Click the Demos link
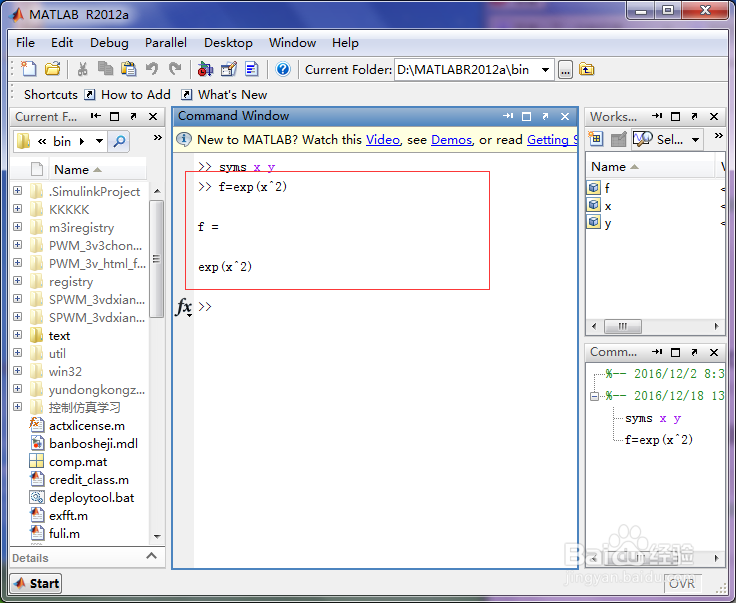 (451, 140)
